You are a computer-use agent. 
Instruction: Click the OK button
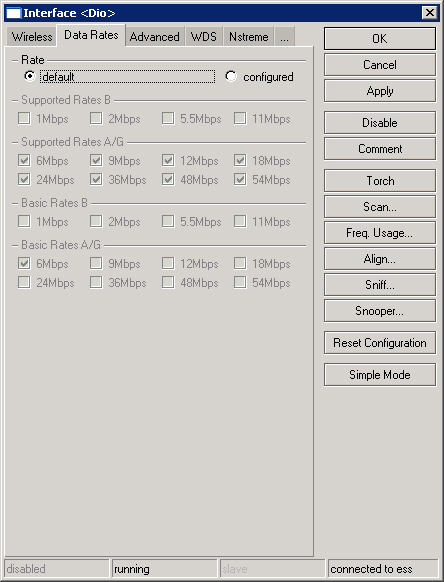point(380,39)
